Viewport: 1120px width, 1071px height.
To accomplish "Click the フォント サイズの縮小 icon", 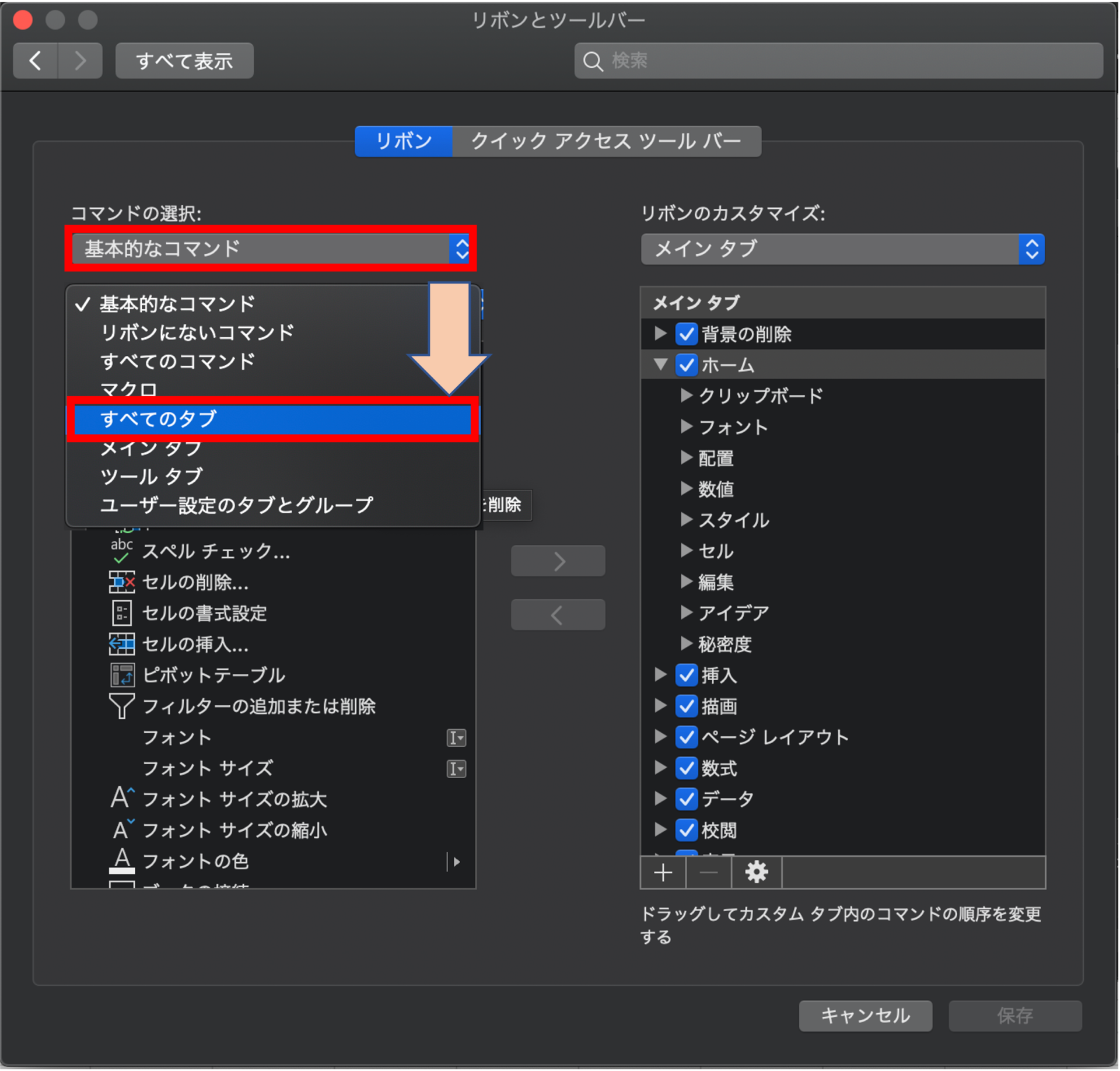I will point(123,829).
